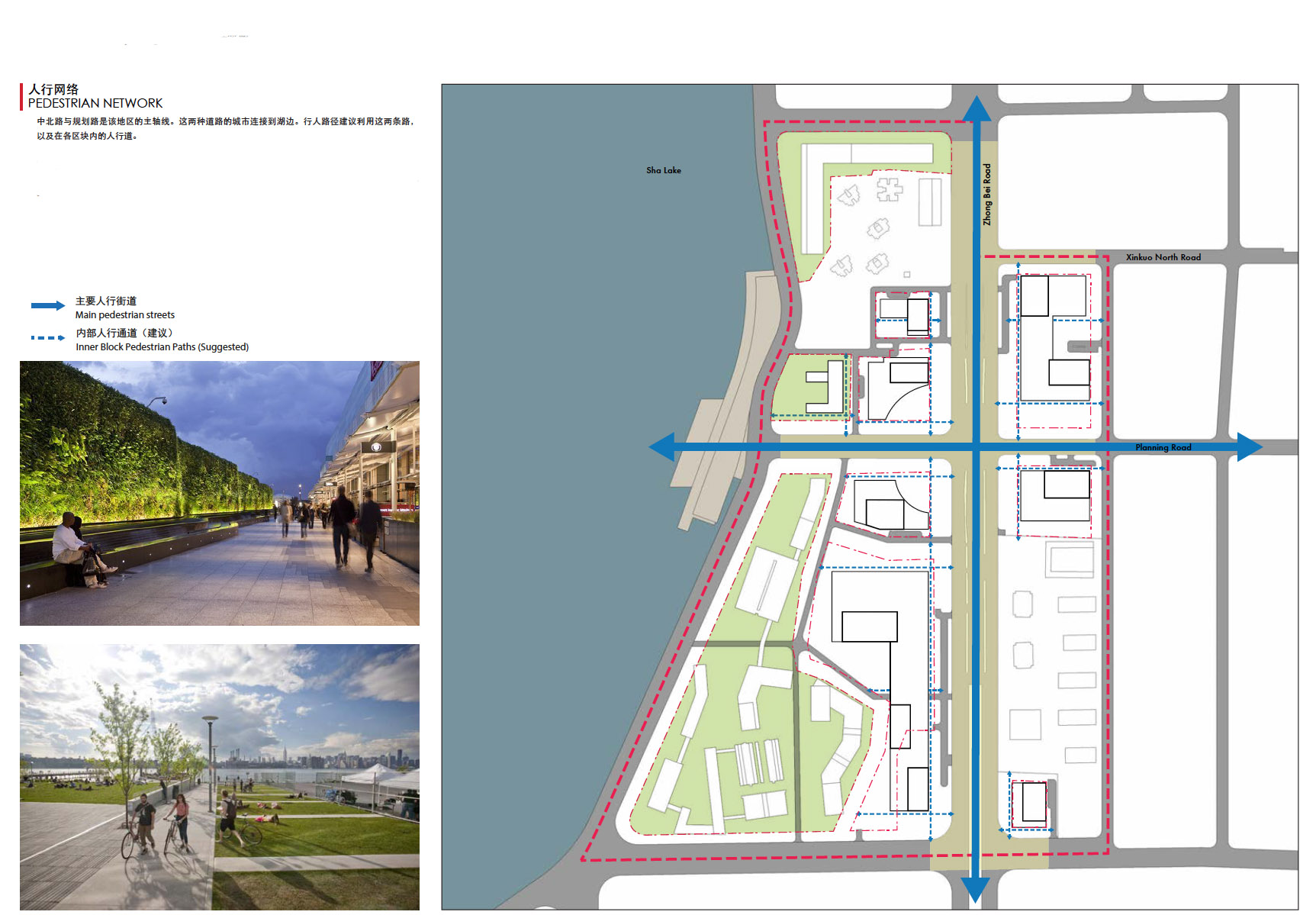
Task: Click the waterfront park cyclists photo
Action: click(x=220, y=777)
